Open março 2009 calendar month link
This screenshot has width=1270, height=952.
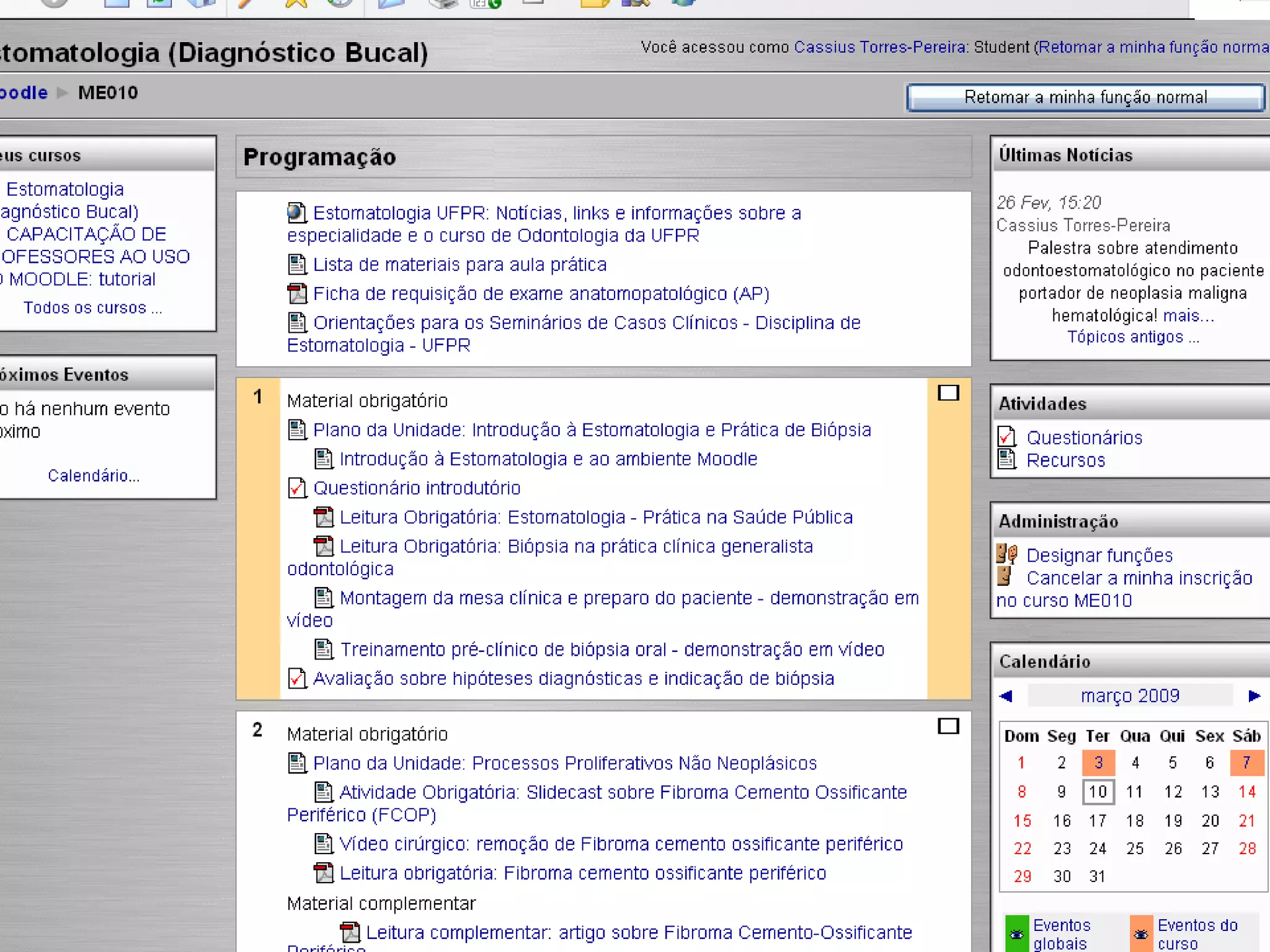1130,696
